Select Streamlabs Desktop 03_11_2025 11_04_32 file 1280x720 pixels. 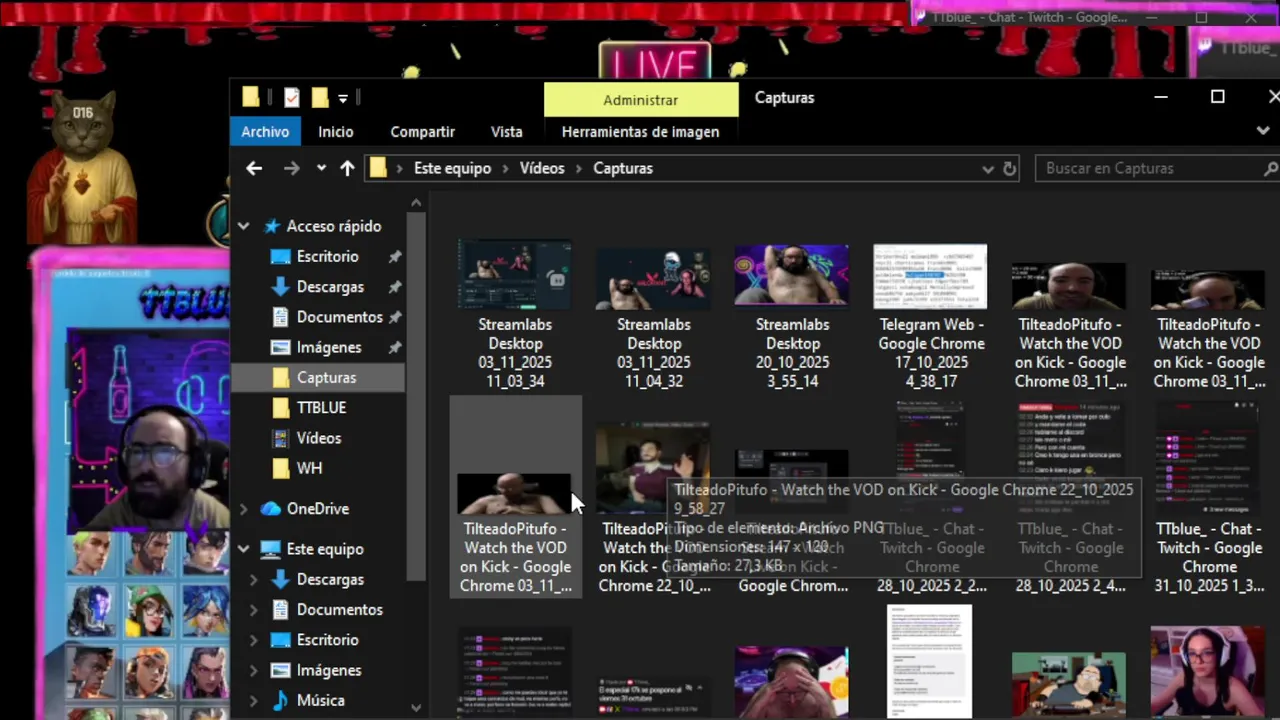pos(654,316)
